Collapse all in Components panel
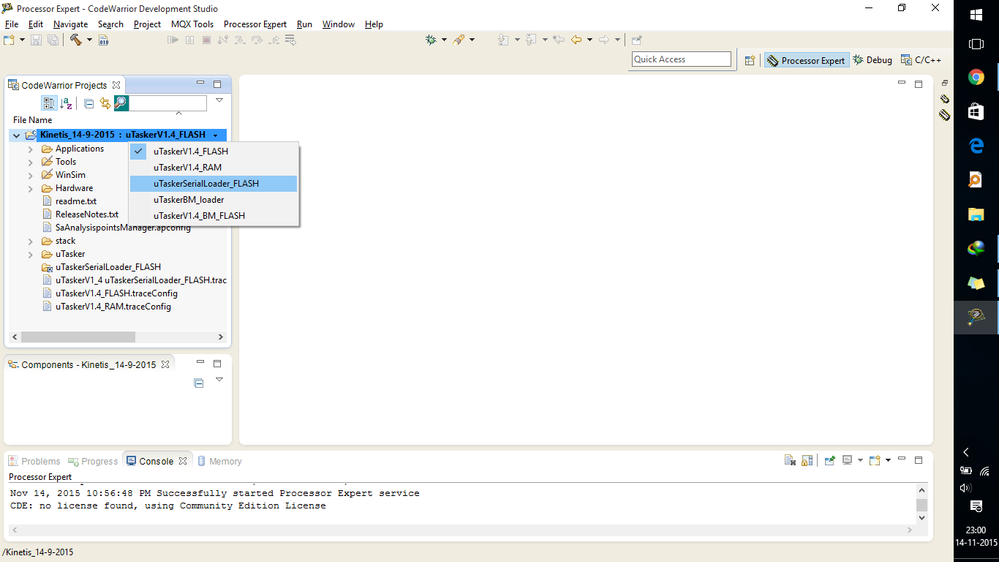 click(x=199, y=383)
